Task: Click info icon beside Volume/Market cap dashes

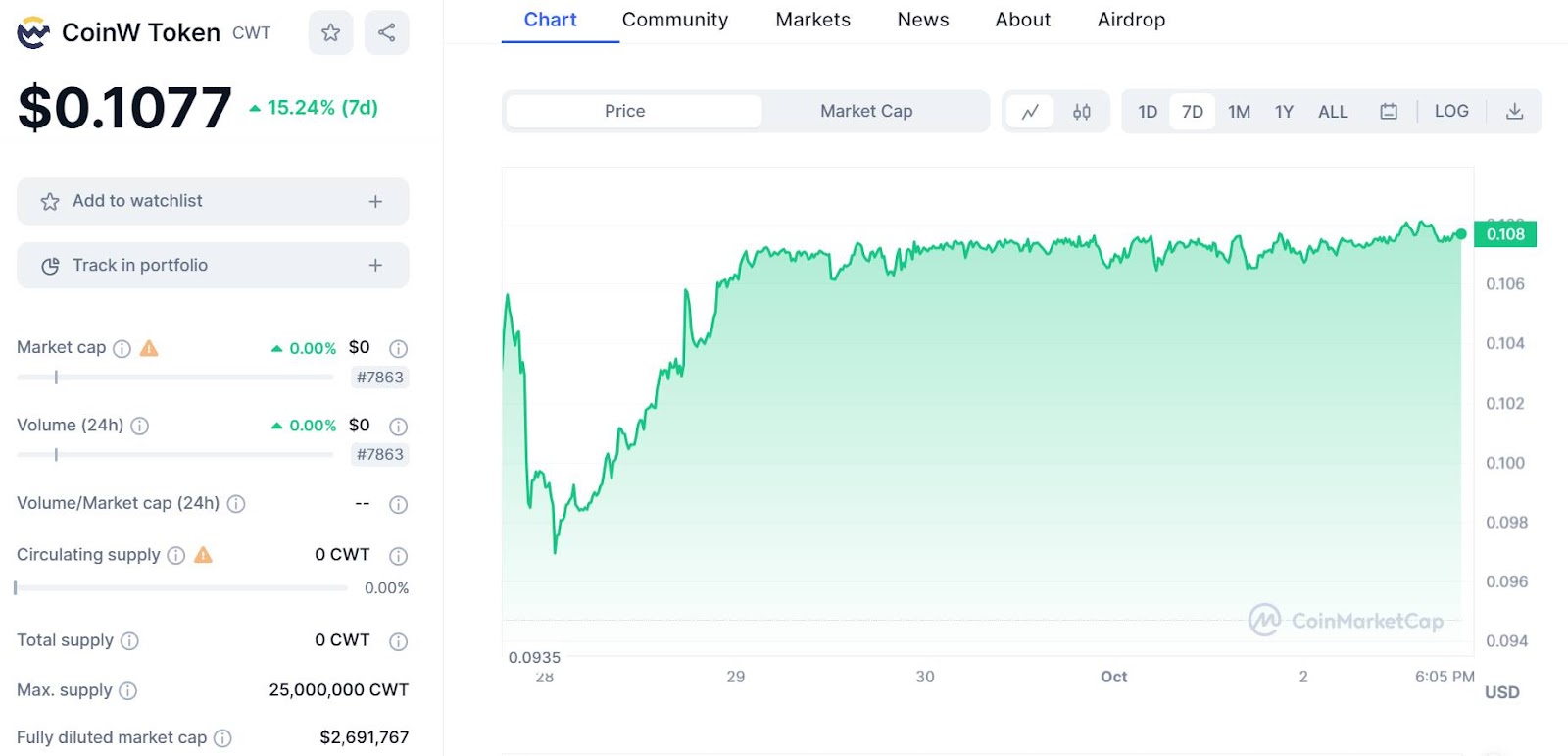Action: tap(398, 504)
